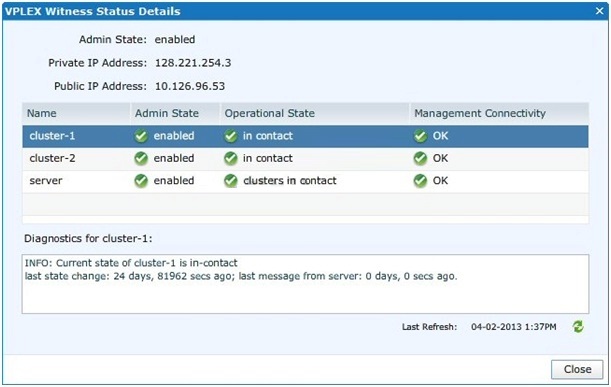
Task: Sort by Management Connectivity column header
Action: point(499,113)
